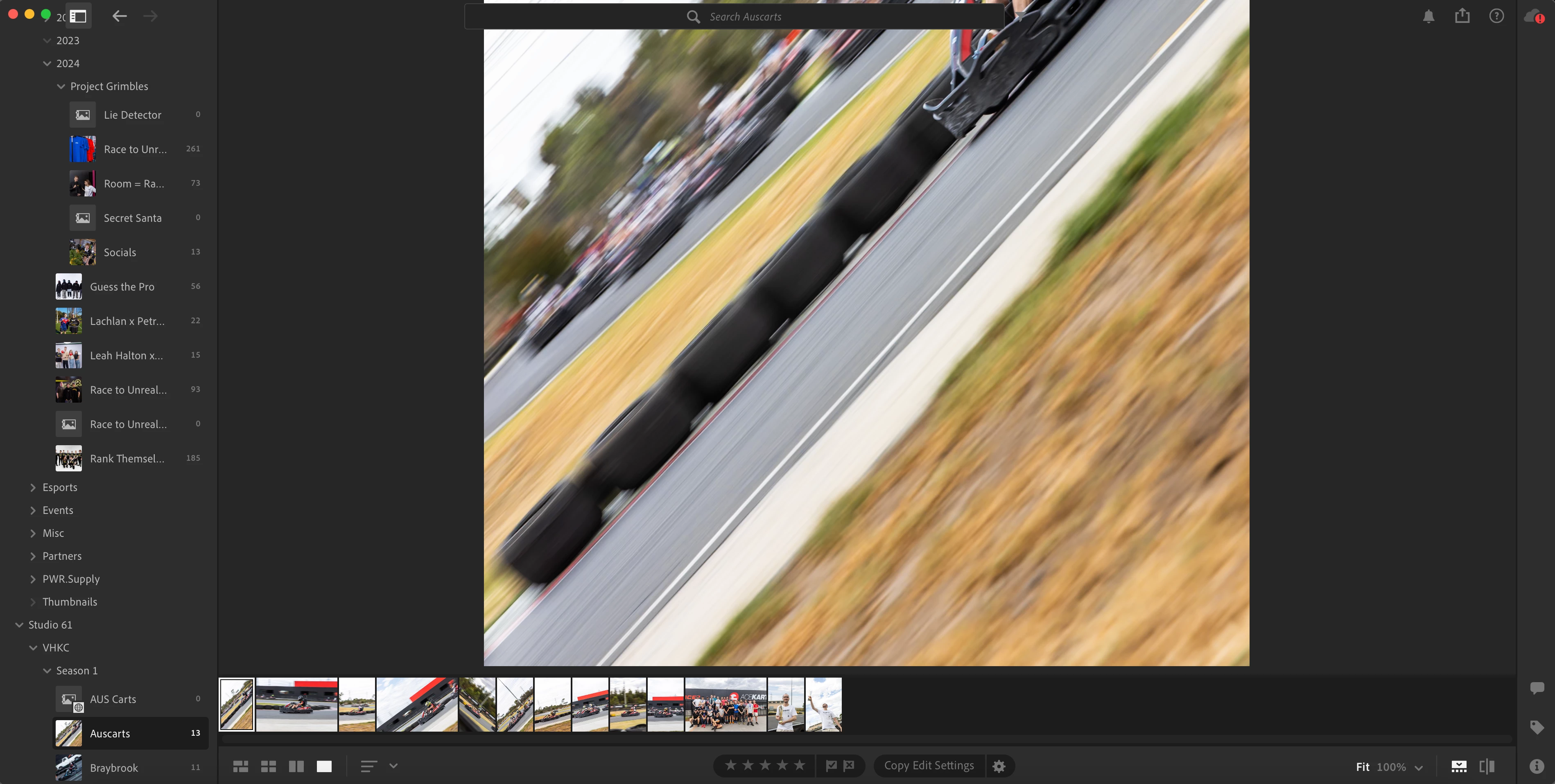This screenshot has width=1555, height=784.
Task: Set a five star rating
Action: 799,765
